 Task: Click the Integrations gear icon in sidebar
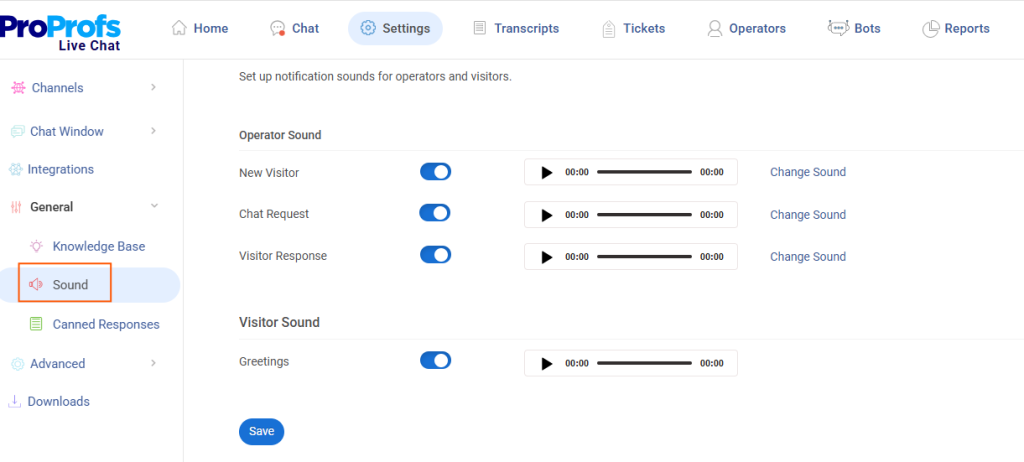click(x=15, y=170)
